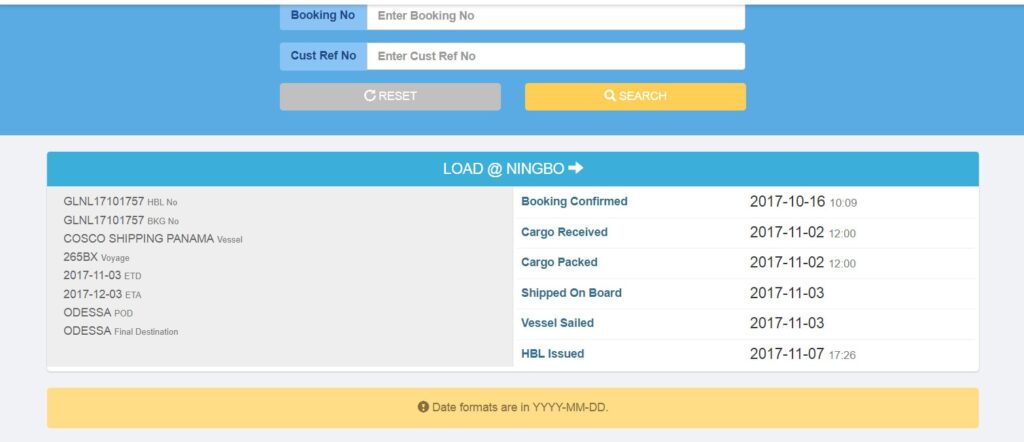Click the Cargo Received status label
This screenshot has width=1024, height=442.
[564, 232]
